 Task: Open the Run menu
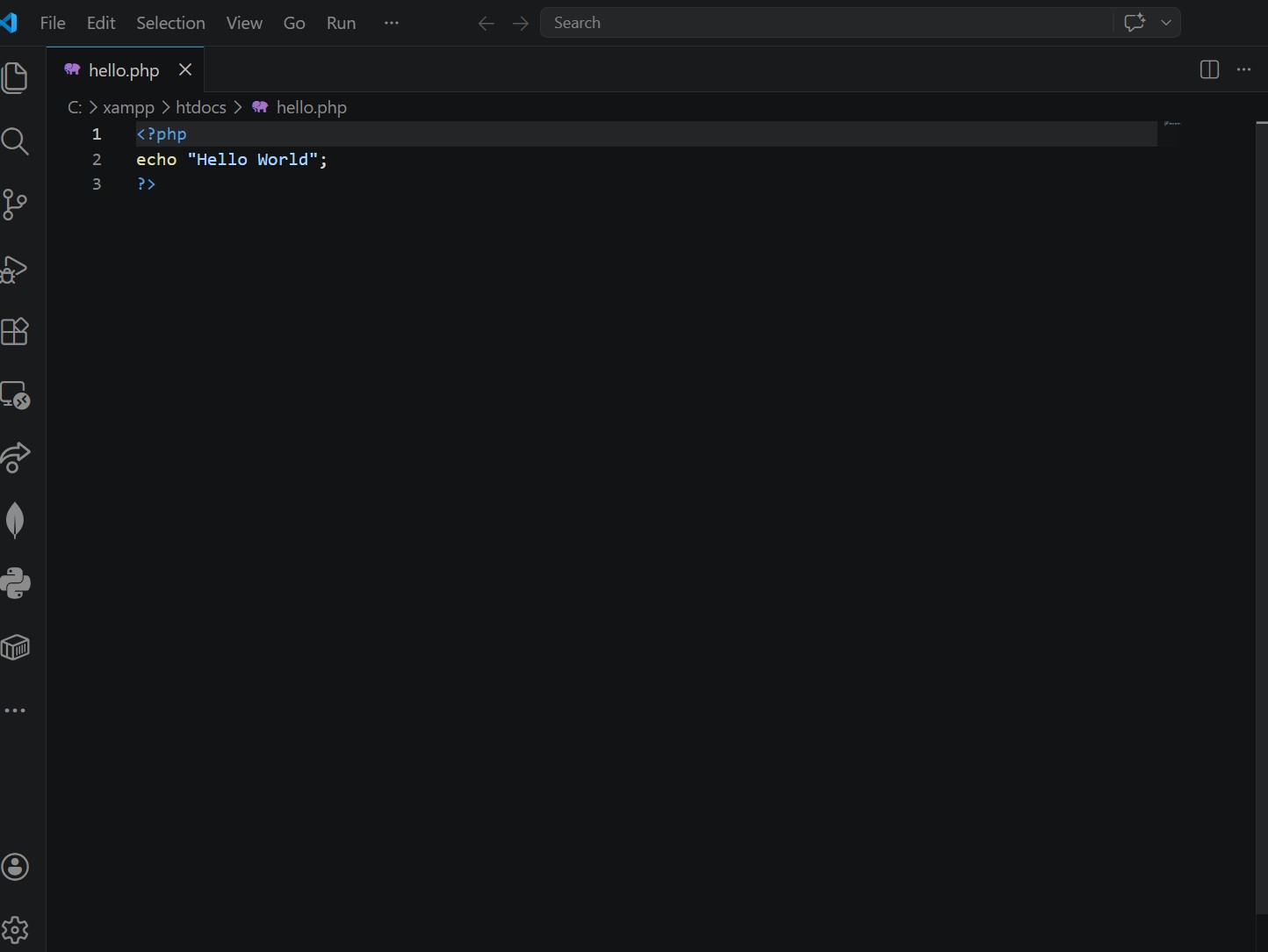(x=341, y=23)
